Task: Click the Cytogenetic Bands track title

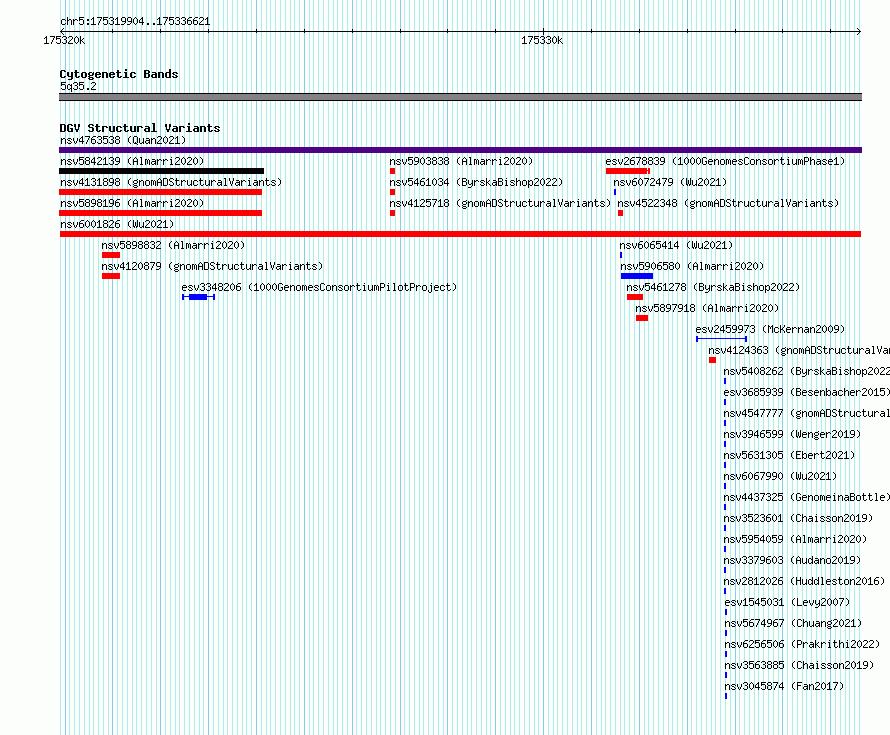Action: (119, 74)
